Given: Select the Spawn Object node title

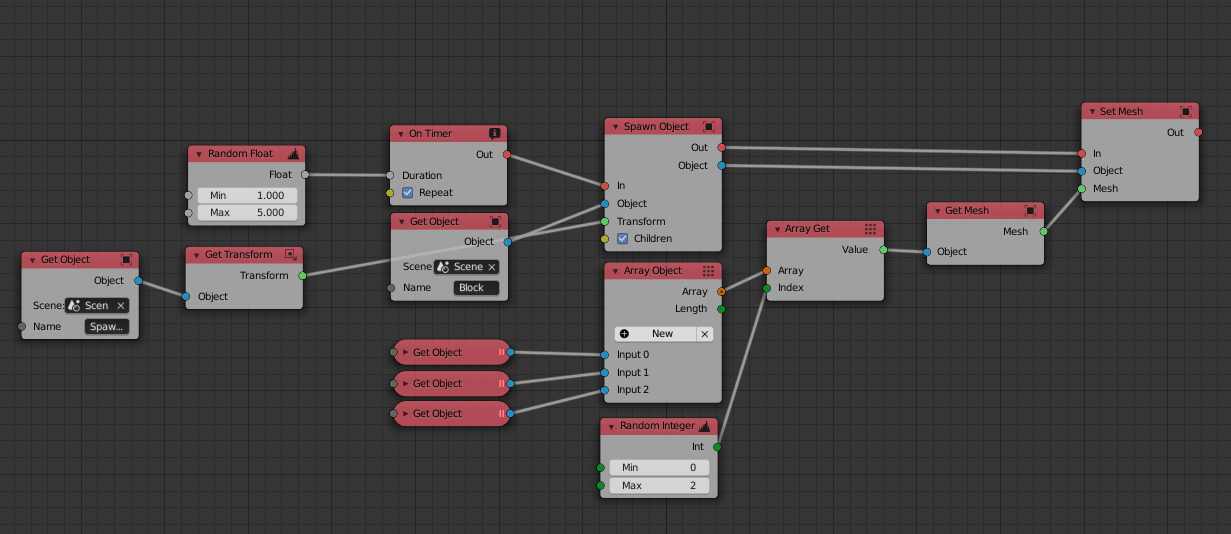Looking at the screenshot, I should click(656, 127).
